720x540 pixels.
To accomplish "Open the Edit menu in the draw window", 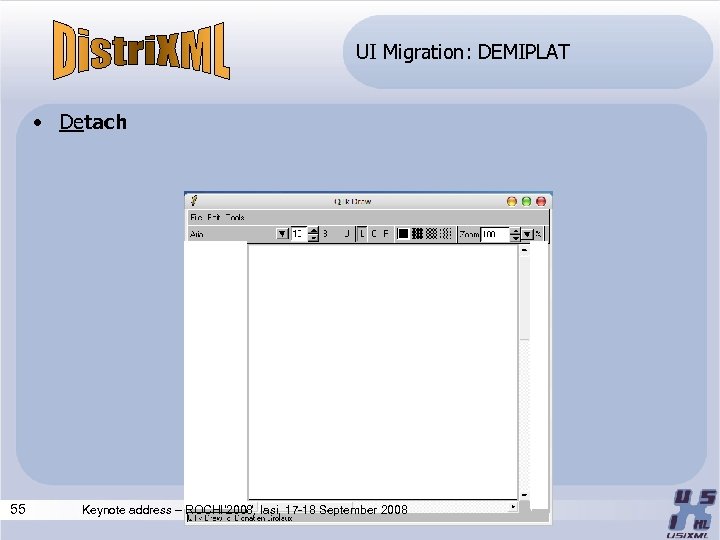I will (x=214, y=217).
